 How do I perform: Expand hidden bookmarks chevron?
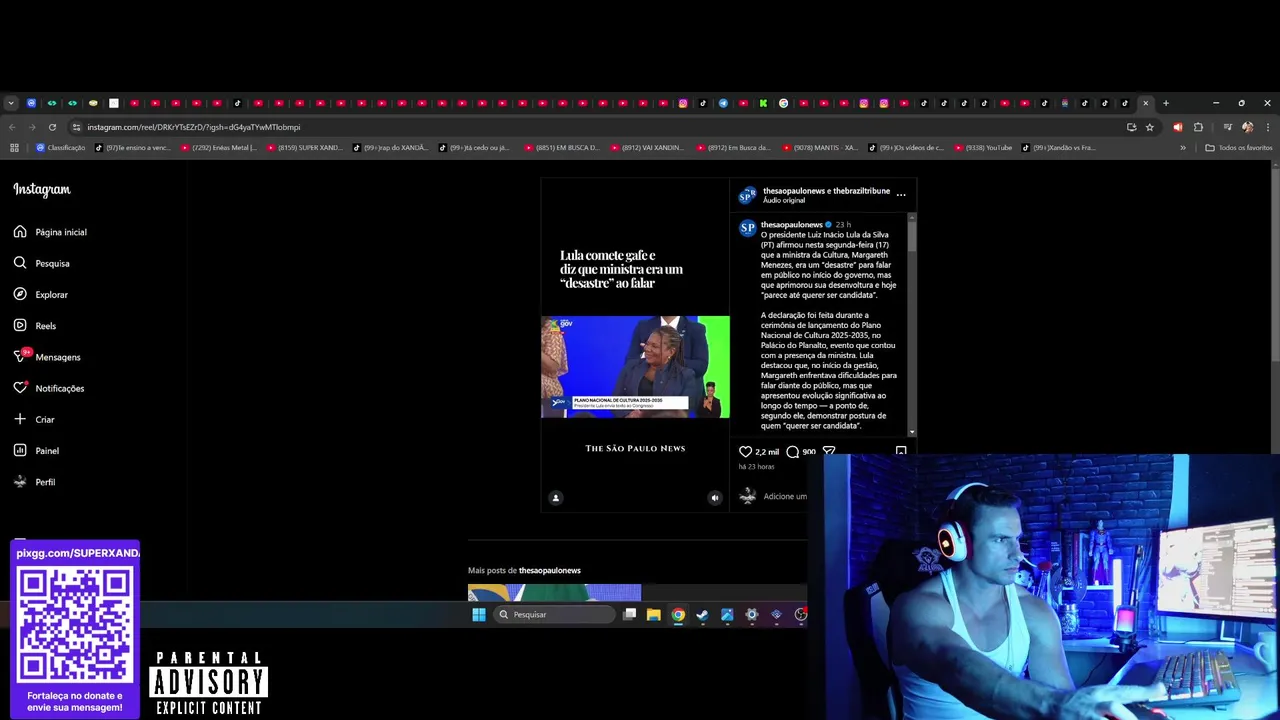[1183, 148]
